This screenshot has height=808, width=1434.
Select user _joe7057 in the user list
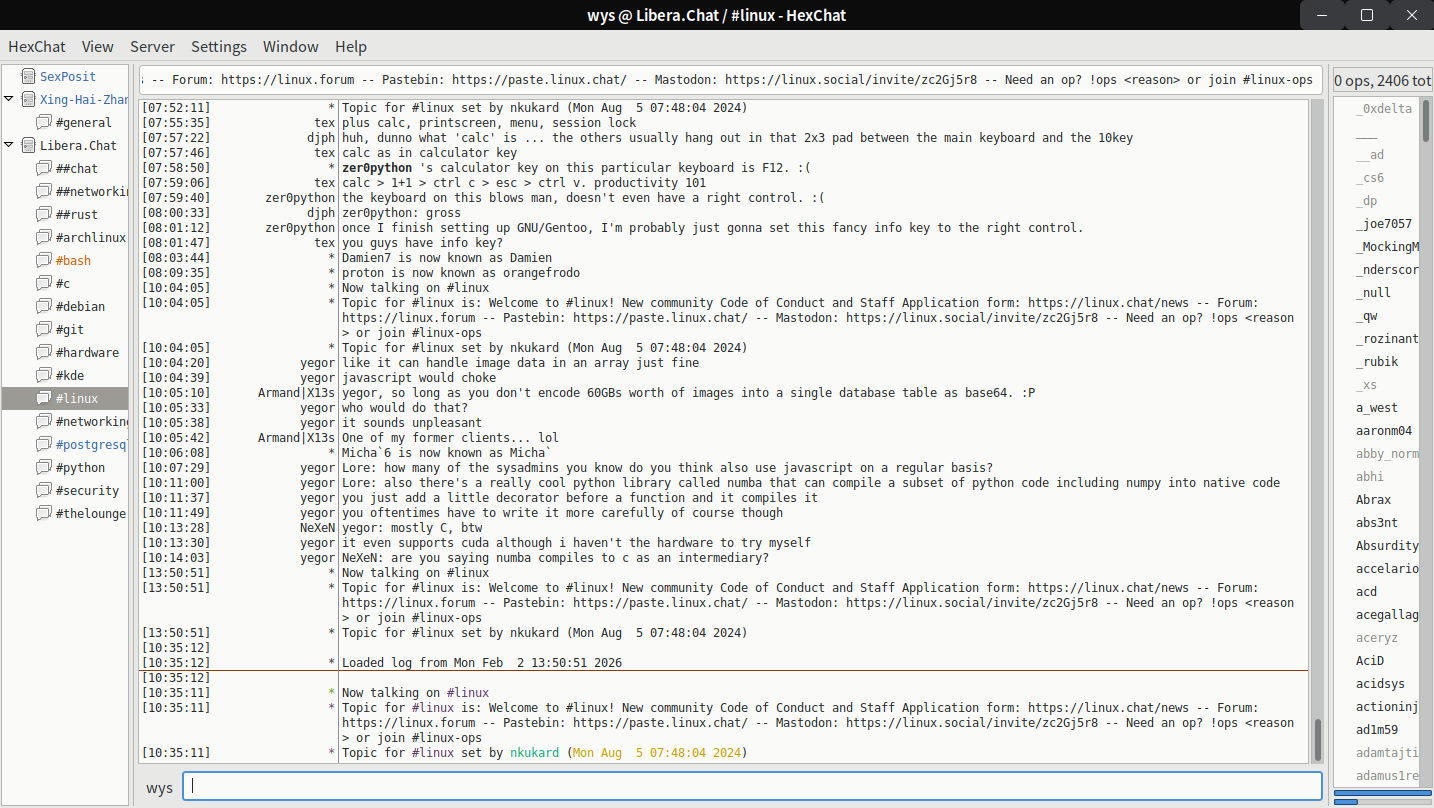[1384, 224]
